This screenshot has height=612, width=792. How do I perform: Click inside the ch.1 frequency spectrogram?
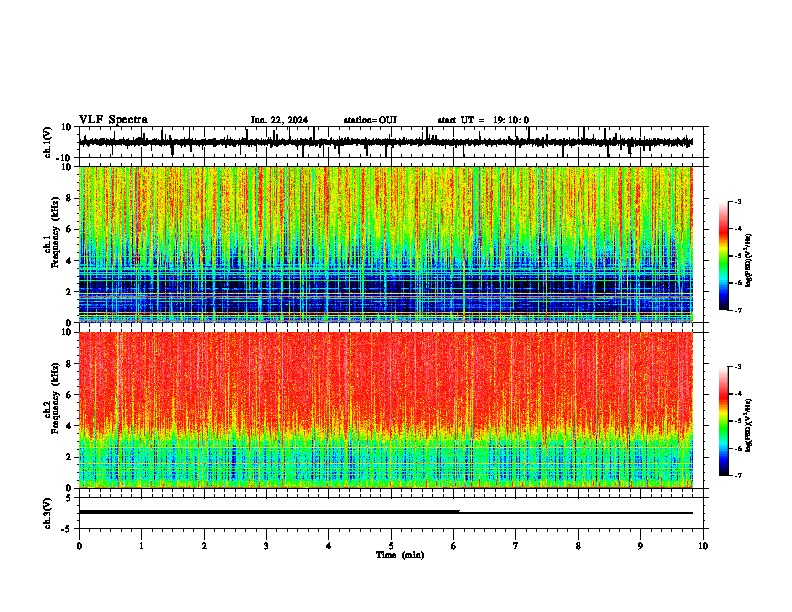coord(385,244)
